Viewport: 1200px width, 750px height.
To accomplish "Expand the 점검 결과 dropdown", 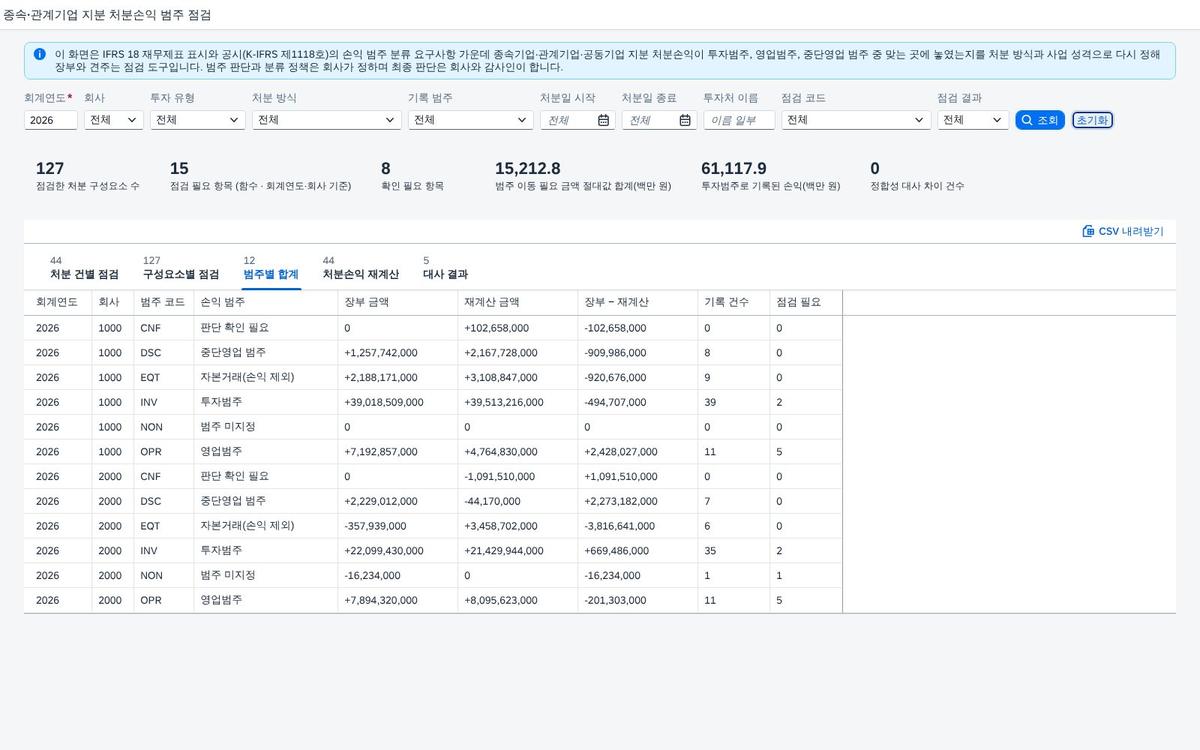I will pyautogui.click(x=973, y=120).
